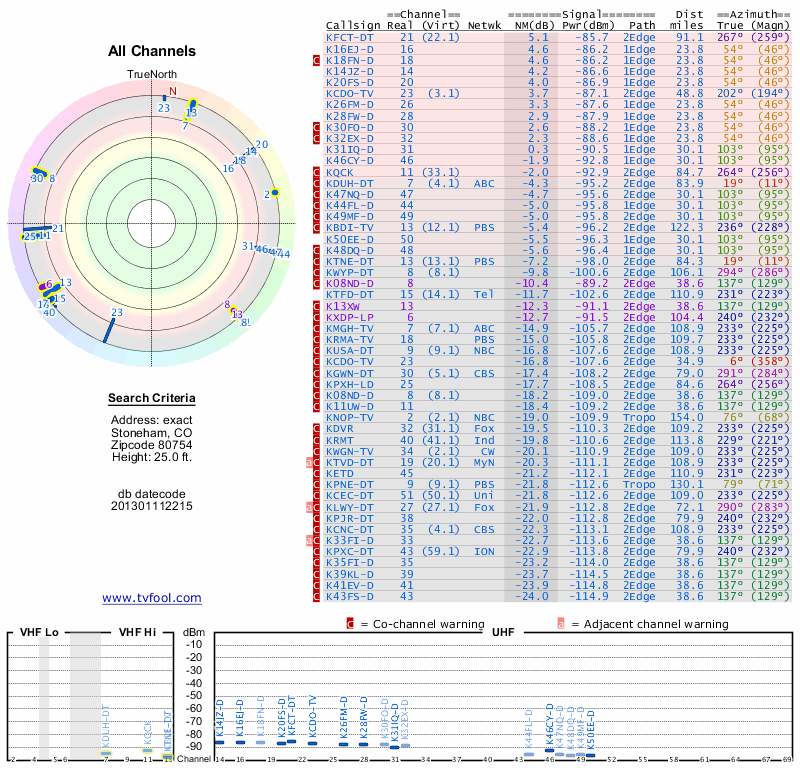Viewport: 800px width, 768px height.
Task: Click the adjacent channel warning icon beside KTVD-DT
Action: (310, 462)
